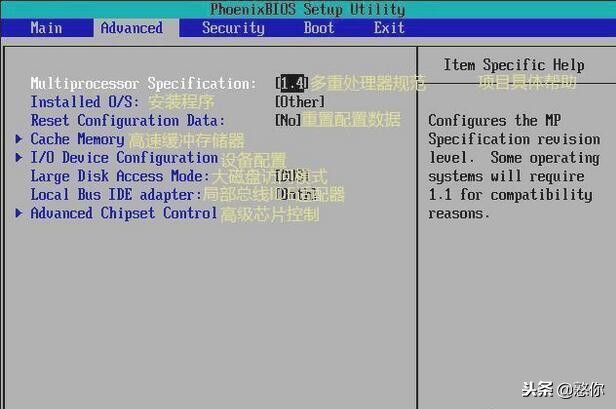Expand the Cache Memory arrow

click(x=18, y=139)
